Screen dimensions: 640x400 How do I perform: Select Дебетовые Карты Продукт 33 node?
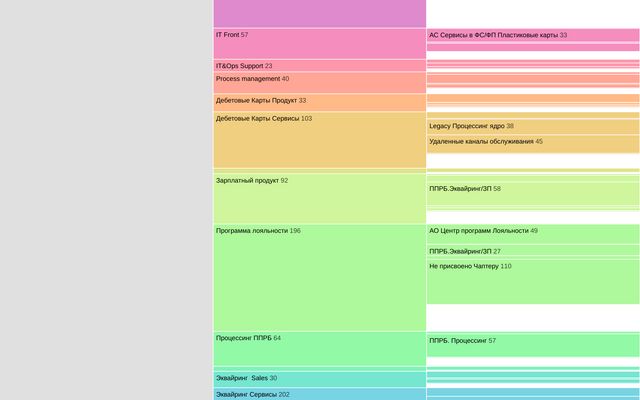(x=319, y=102)
